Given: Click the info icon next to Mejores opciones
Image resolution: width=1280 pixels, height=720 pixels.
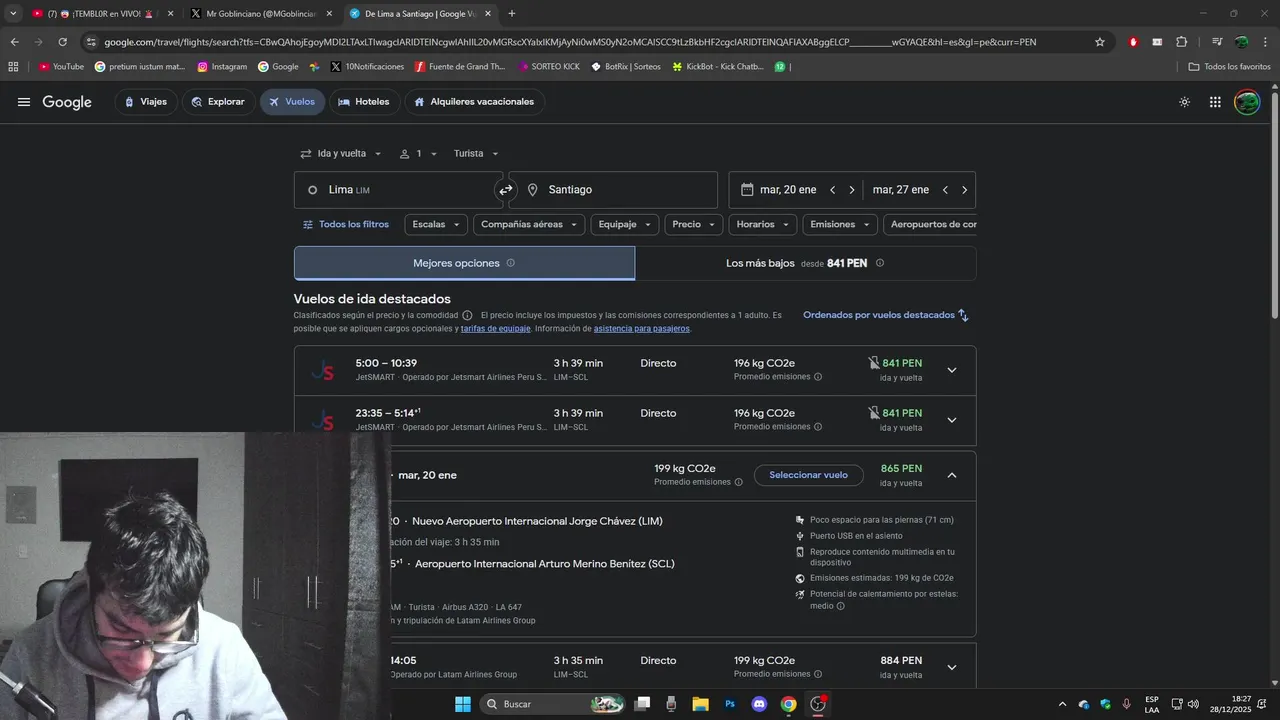Looking at the screenshot, I should pos(511,263).
